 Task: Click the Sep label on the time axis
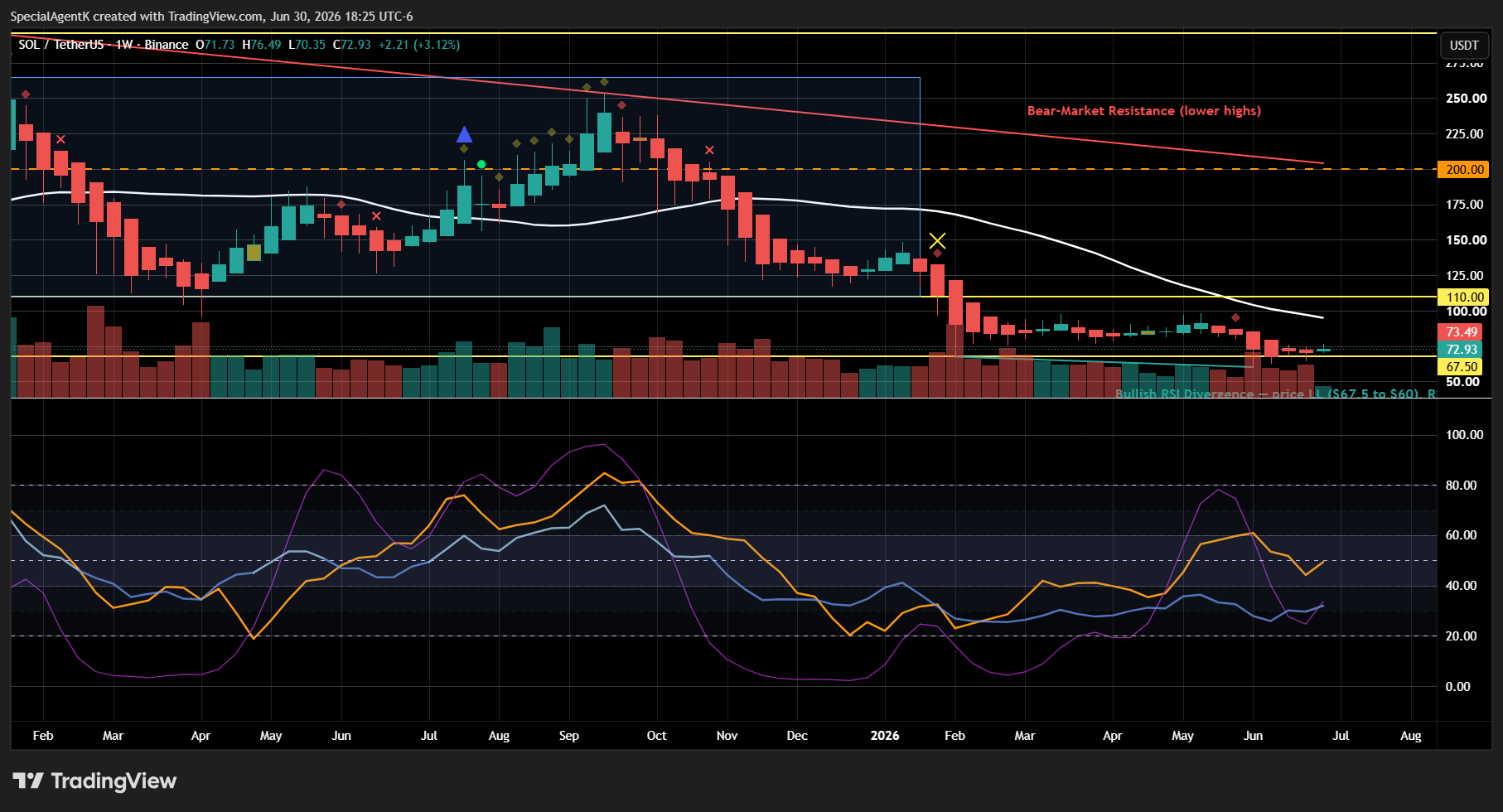(x=569, y=736)
